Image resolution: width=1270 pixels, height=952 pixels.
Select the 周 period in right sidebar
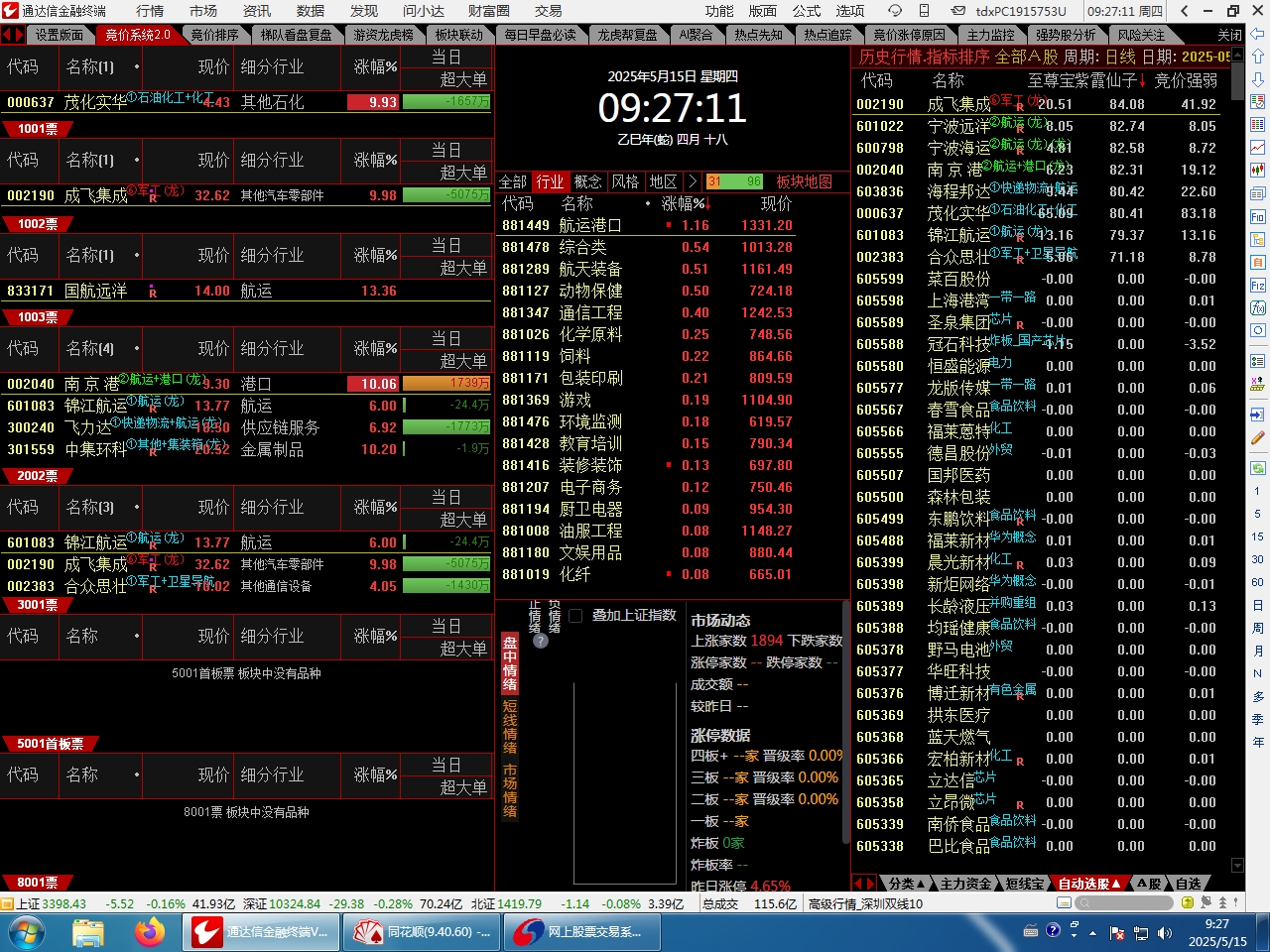point(1258,628)
